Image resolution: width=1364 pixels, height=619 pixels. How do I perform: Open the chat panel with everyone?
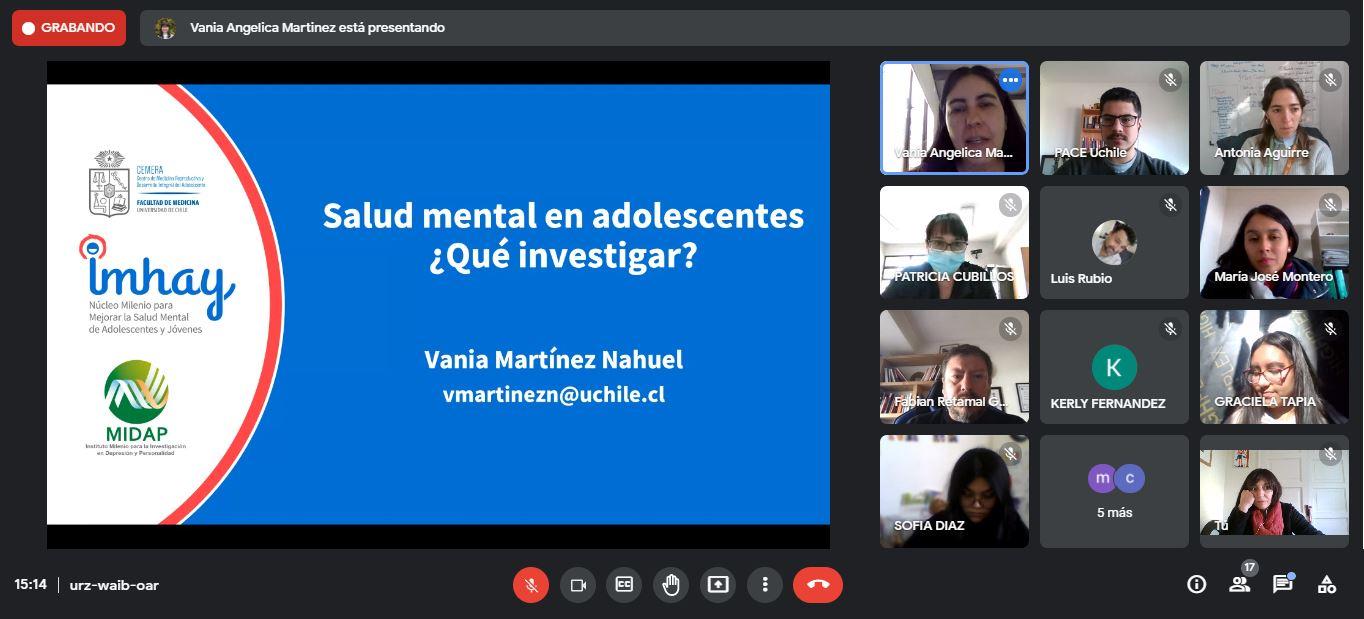coord(1283,585)
